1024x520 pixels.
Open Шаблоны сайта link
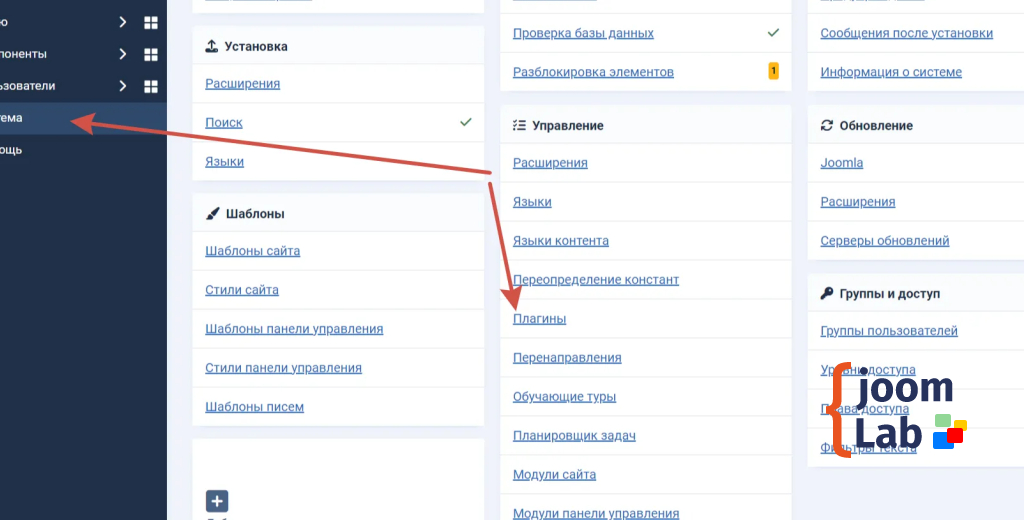(x=252, y=251)
